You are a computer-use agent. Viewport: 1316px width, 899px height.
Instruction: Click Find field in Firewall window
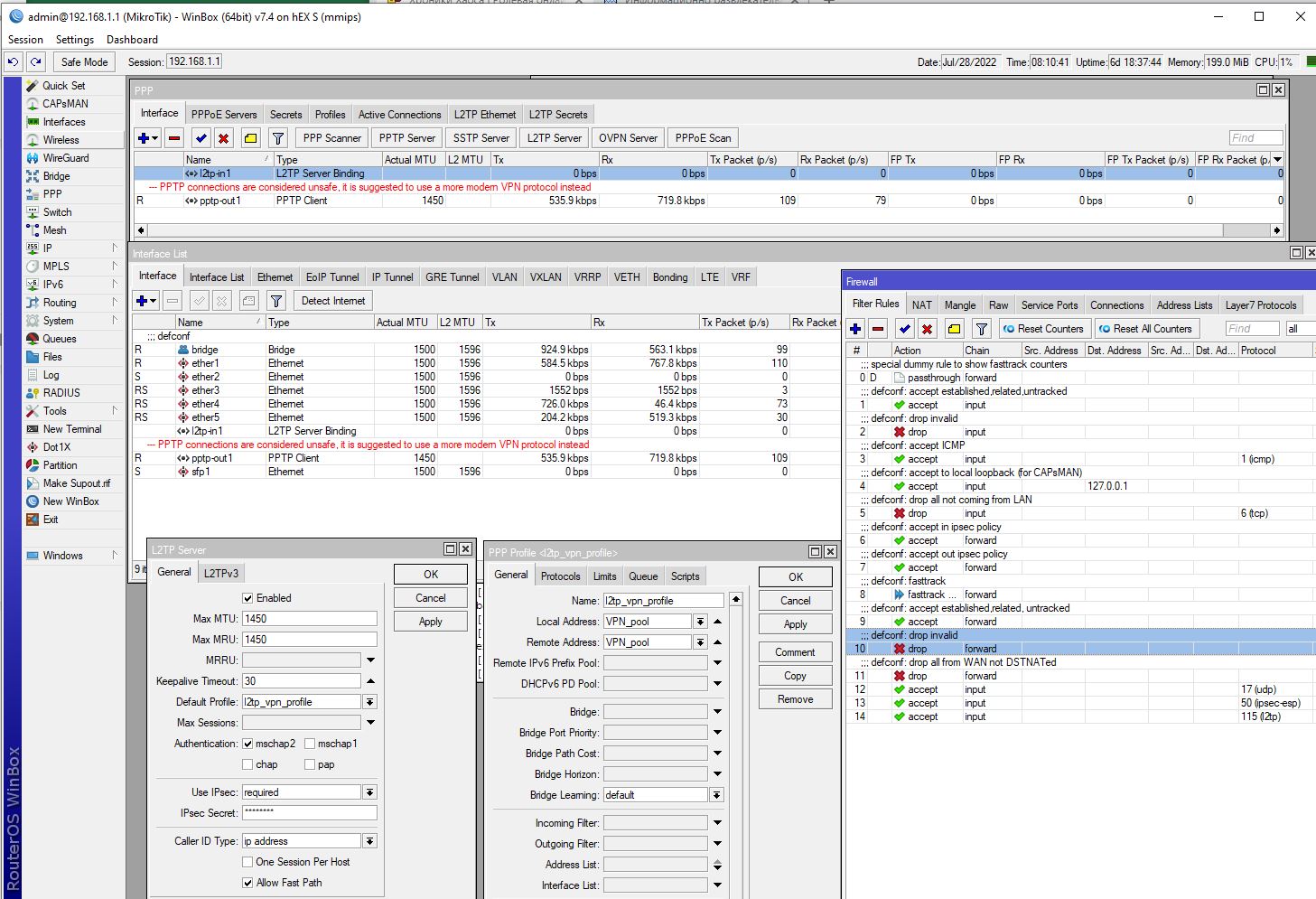1252,329
